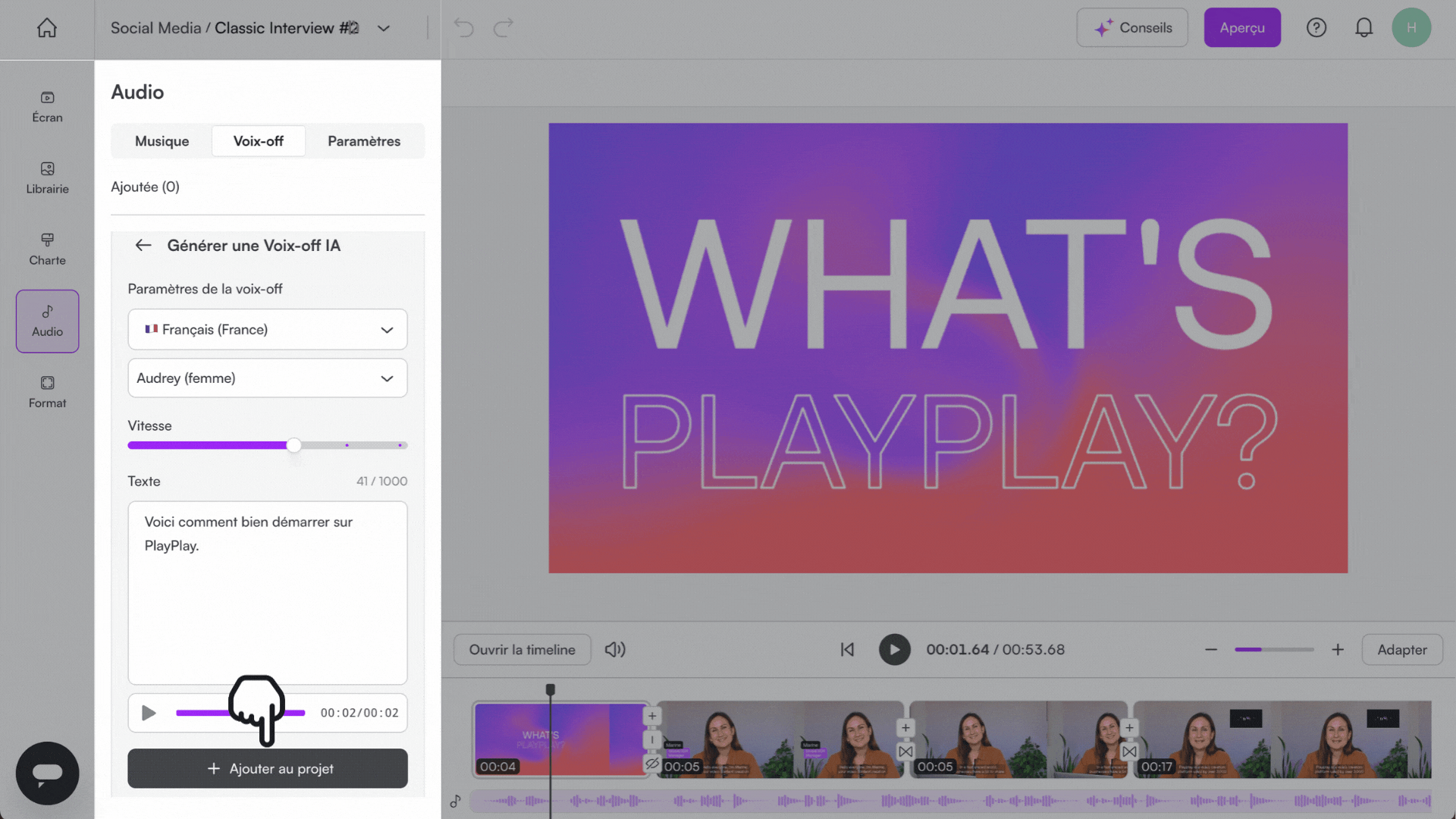Expand the Français (France) language dropdown

pos(267,330)
